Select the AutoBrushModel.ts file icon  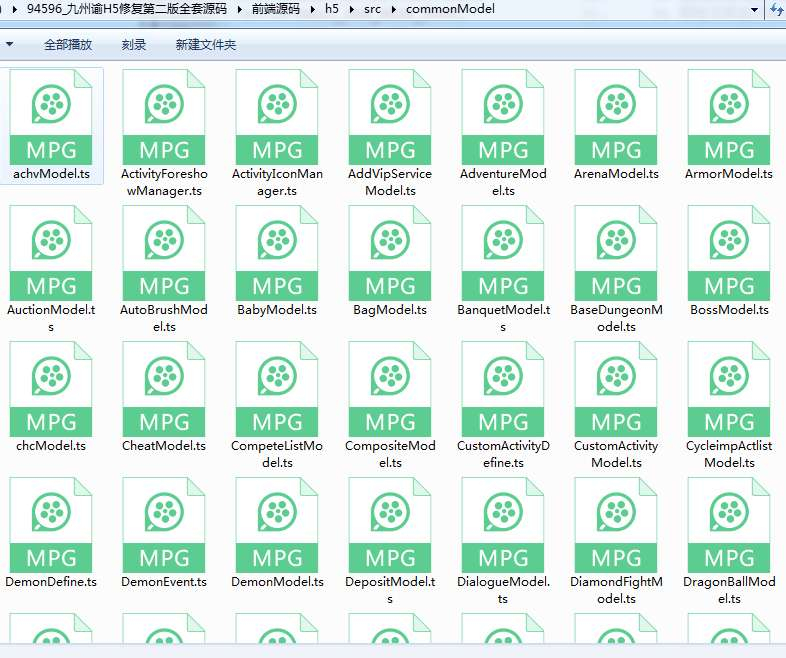pyautogui.click(x=164, y=254)
